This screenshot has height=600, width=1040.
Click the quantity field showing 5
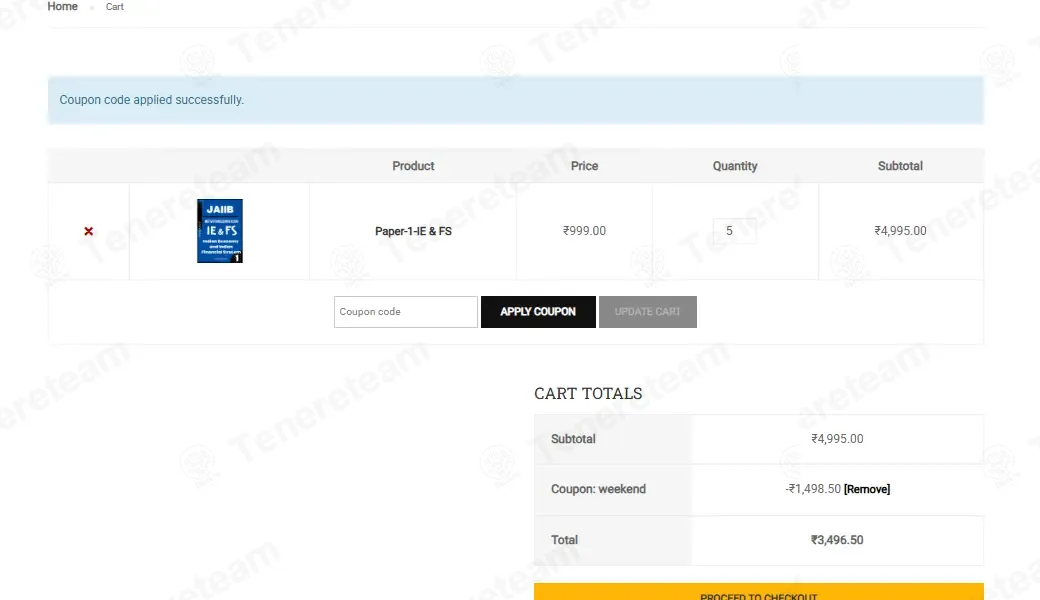coord(734,231)
